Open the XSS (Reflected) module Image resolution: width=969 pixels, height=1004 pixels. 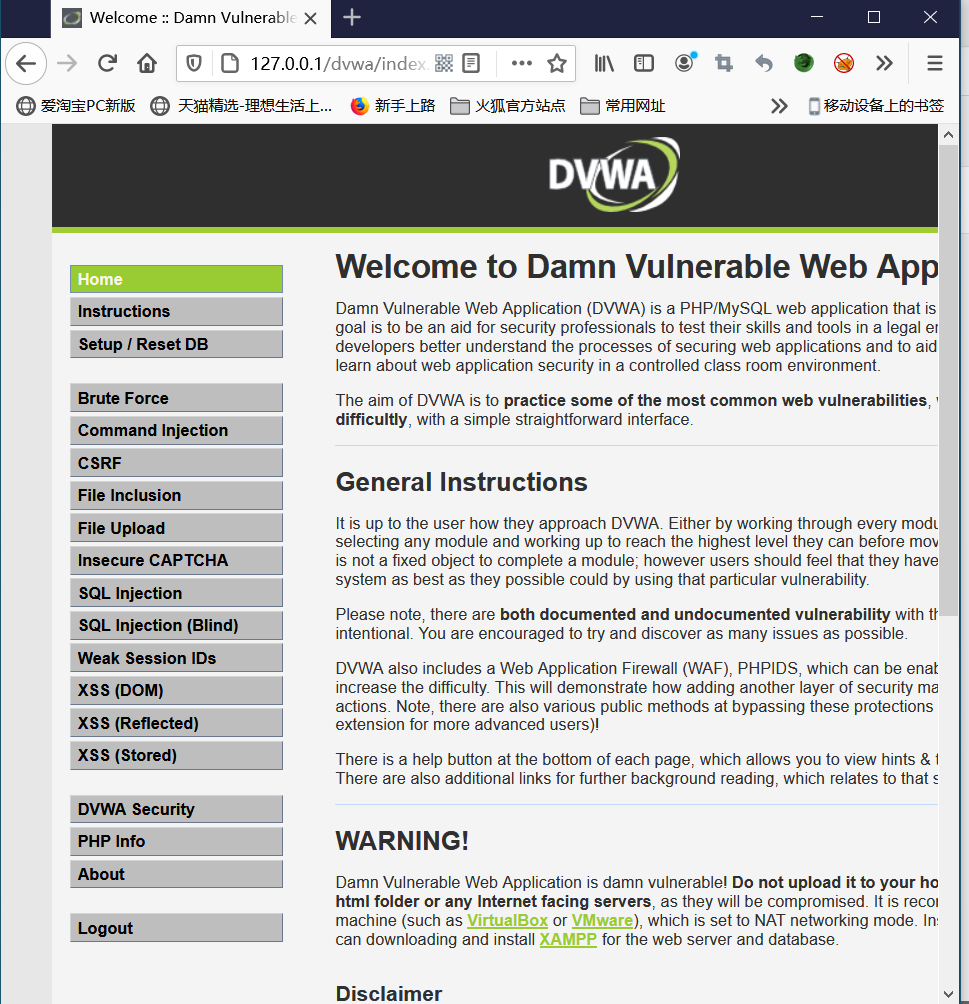(176, 723)
